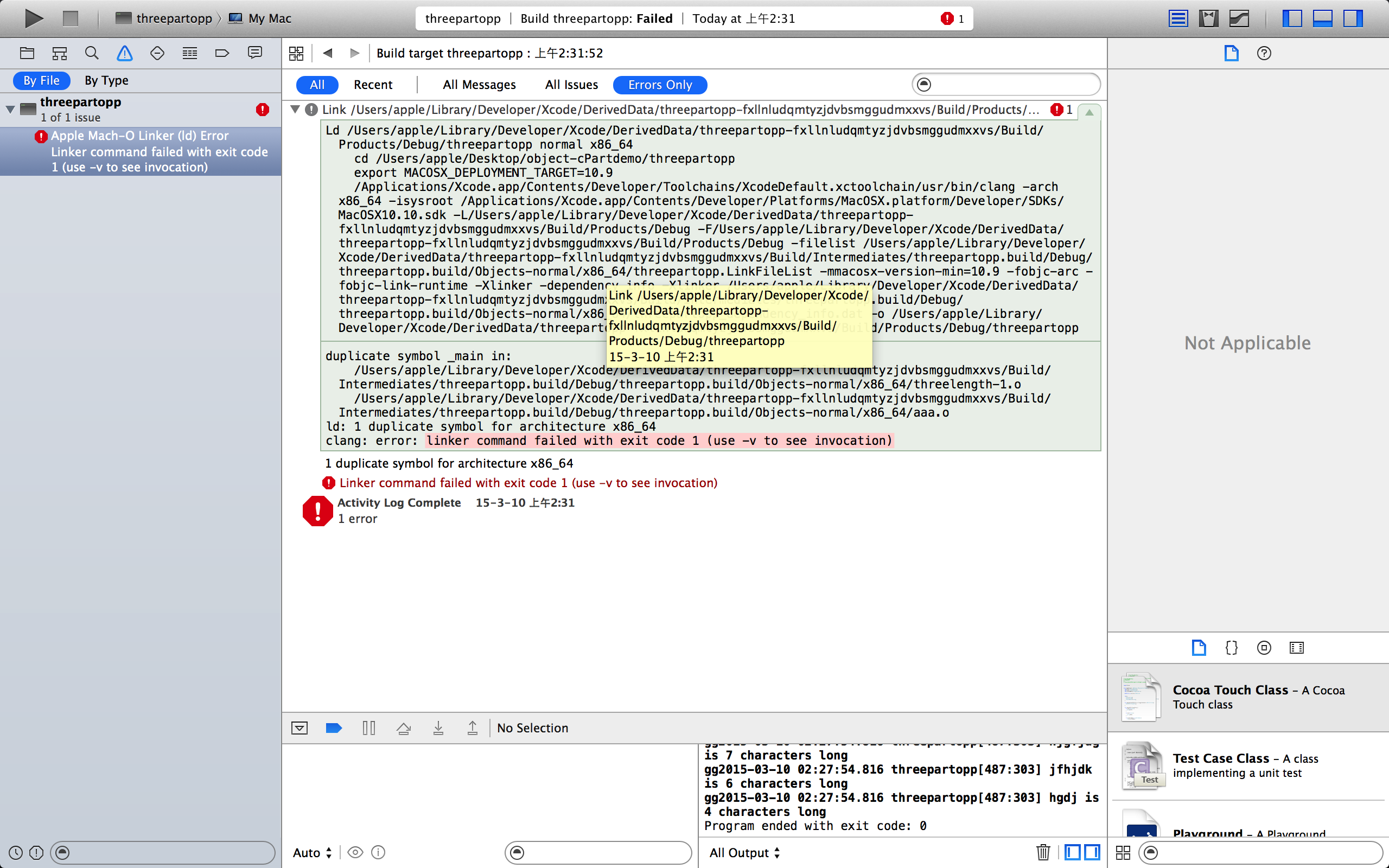The height and width of the screenshot is (868, 1389).
Task: Click the variables view filter field
Action: point(598,852)
